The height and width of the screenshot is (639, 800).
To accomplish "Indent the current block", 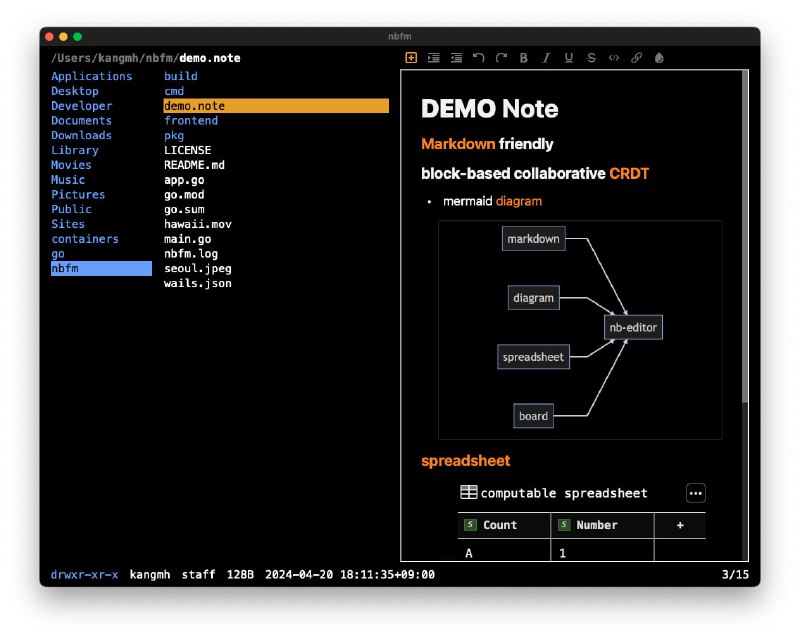I will pos(433,58).
